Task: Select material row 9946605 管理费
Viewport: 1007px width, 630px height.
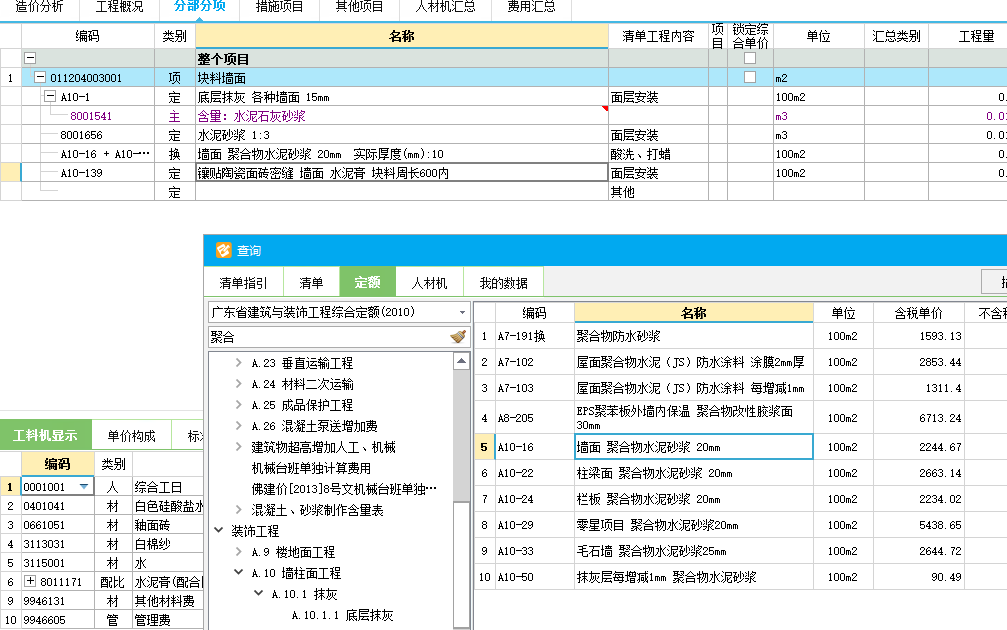Action: [x=101, y=620]
